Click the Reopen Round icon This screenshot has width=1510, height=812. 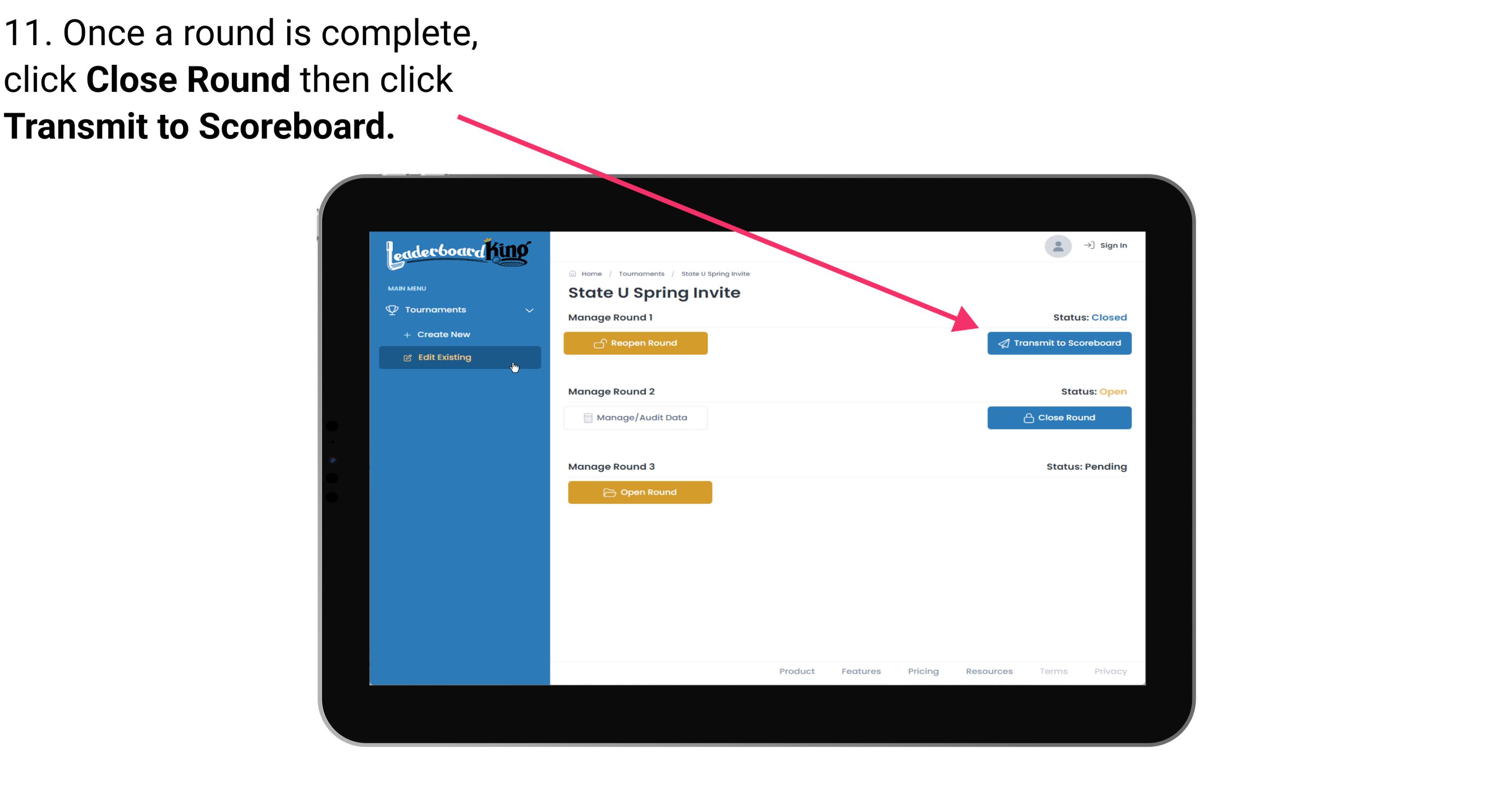click(601, 342)
